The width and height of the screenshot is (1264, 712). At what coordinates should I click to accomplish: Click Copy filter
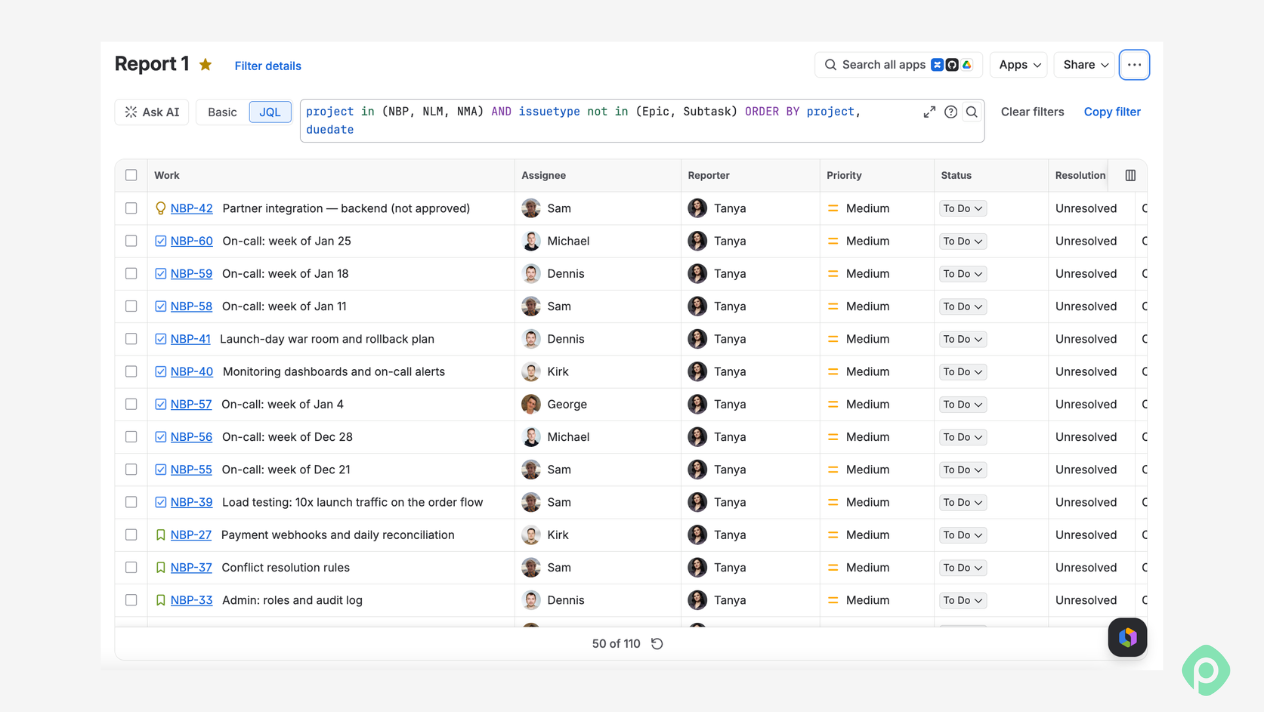(1112, 112)
